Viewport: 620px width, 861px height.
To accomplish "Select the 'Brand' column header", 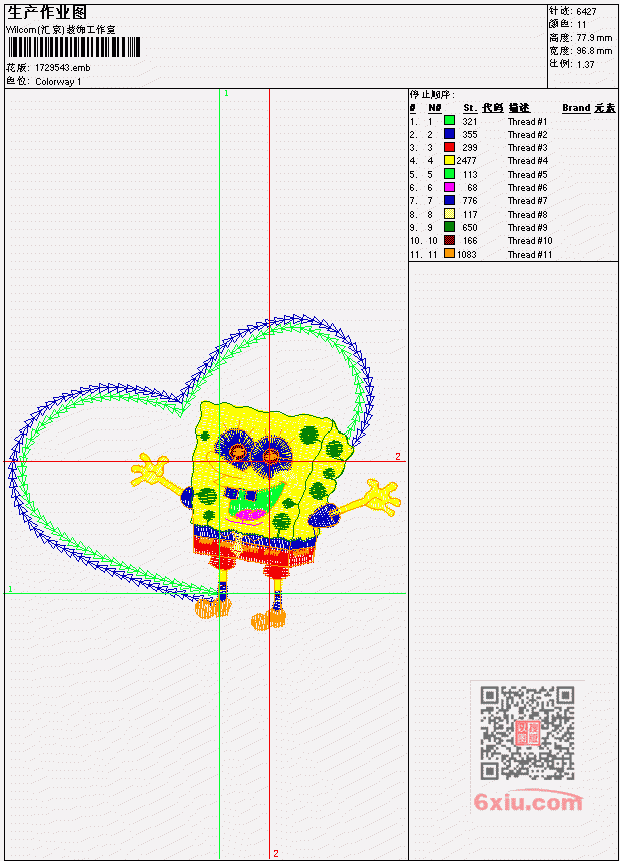I will pos(576,108).
